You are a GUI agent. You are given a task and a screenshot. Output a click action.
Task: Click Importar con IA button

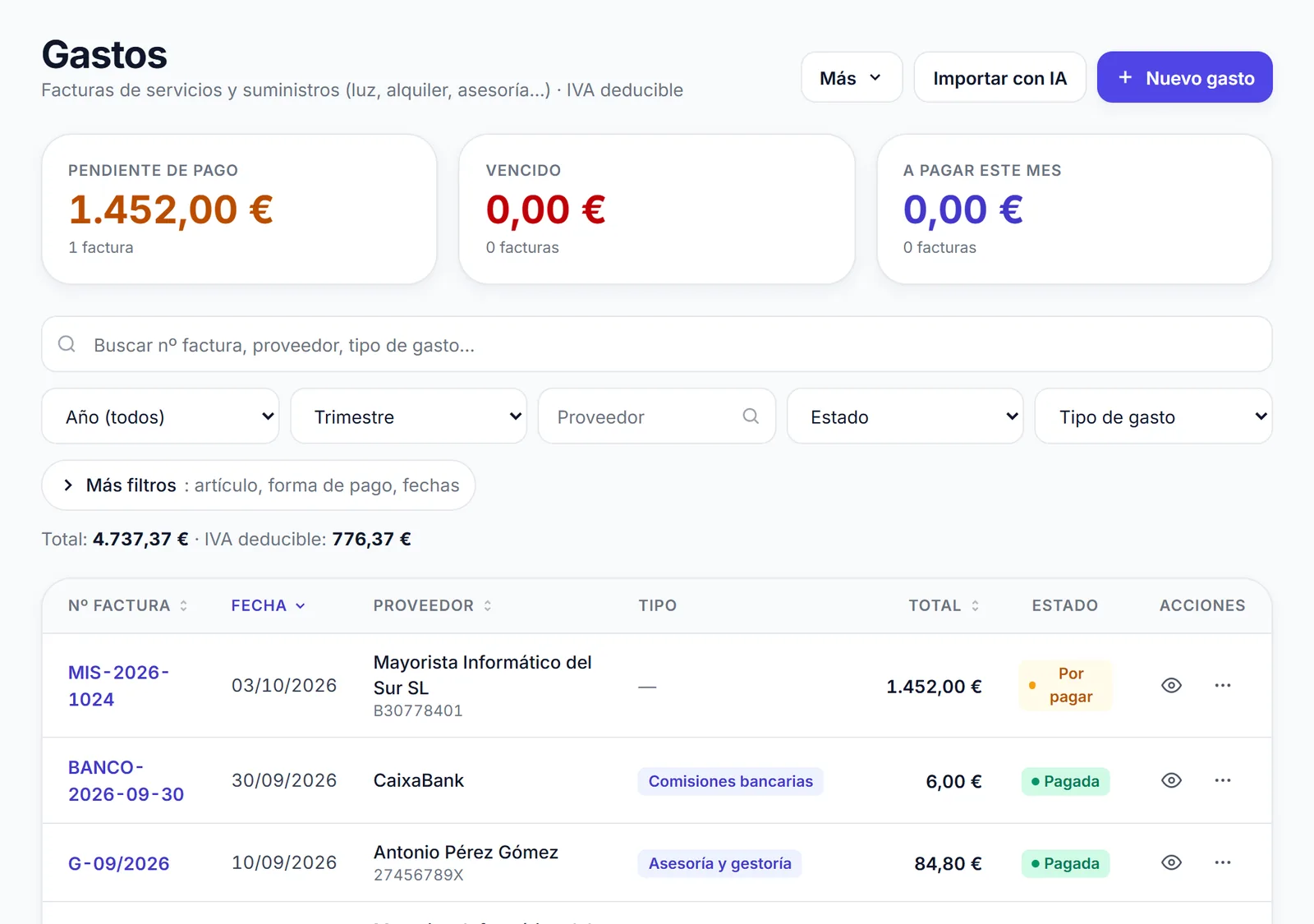coord(999,78)
